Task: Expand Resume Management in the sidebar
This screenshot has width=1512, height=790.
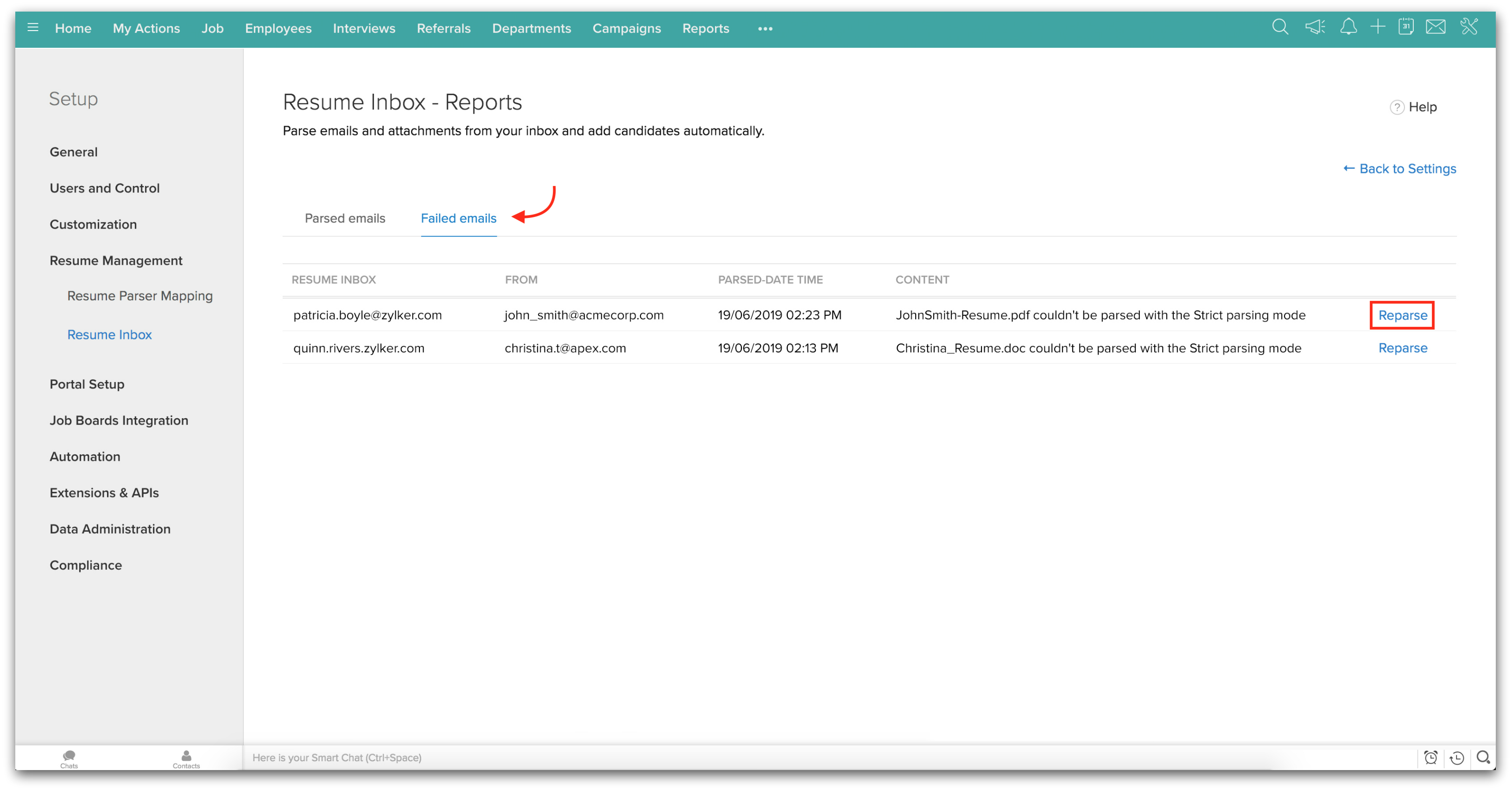Action: [x=116, y=261]
